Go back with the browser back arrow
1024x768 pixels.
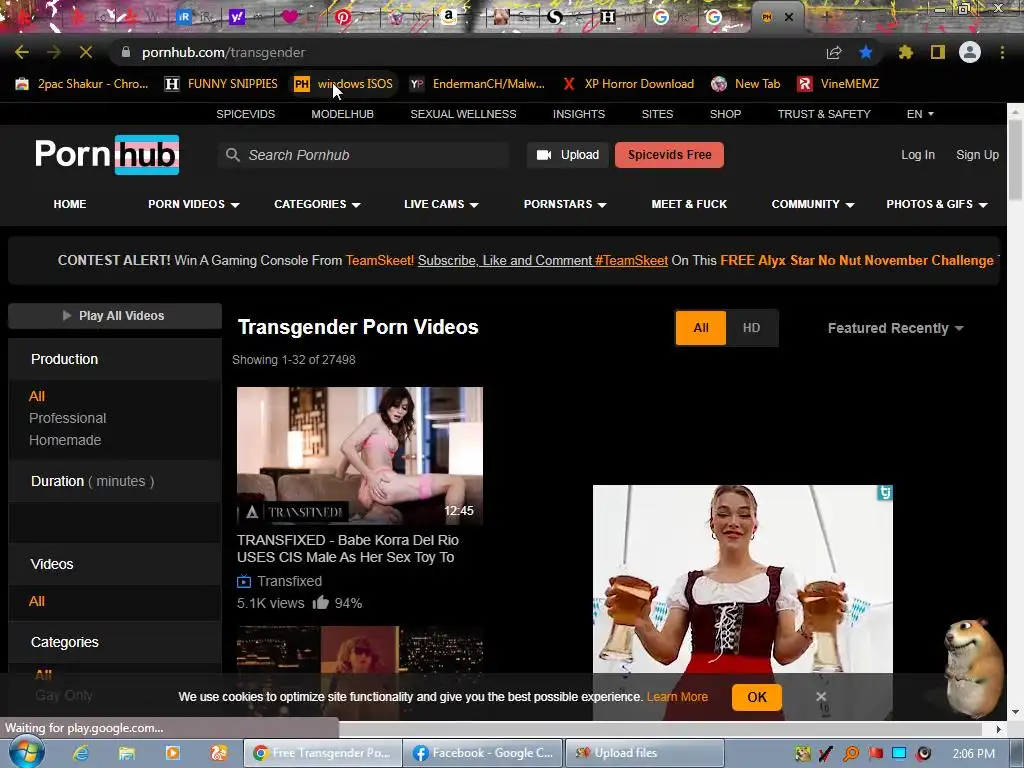click(22, 52)
